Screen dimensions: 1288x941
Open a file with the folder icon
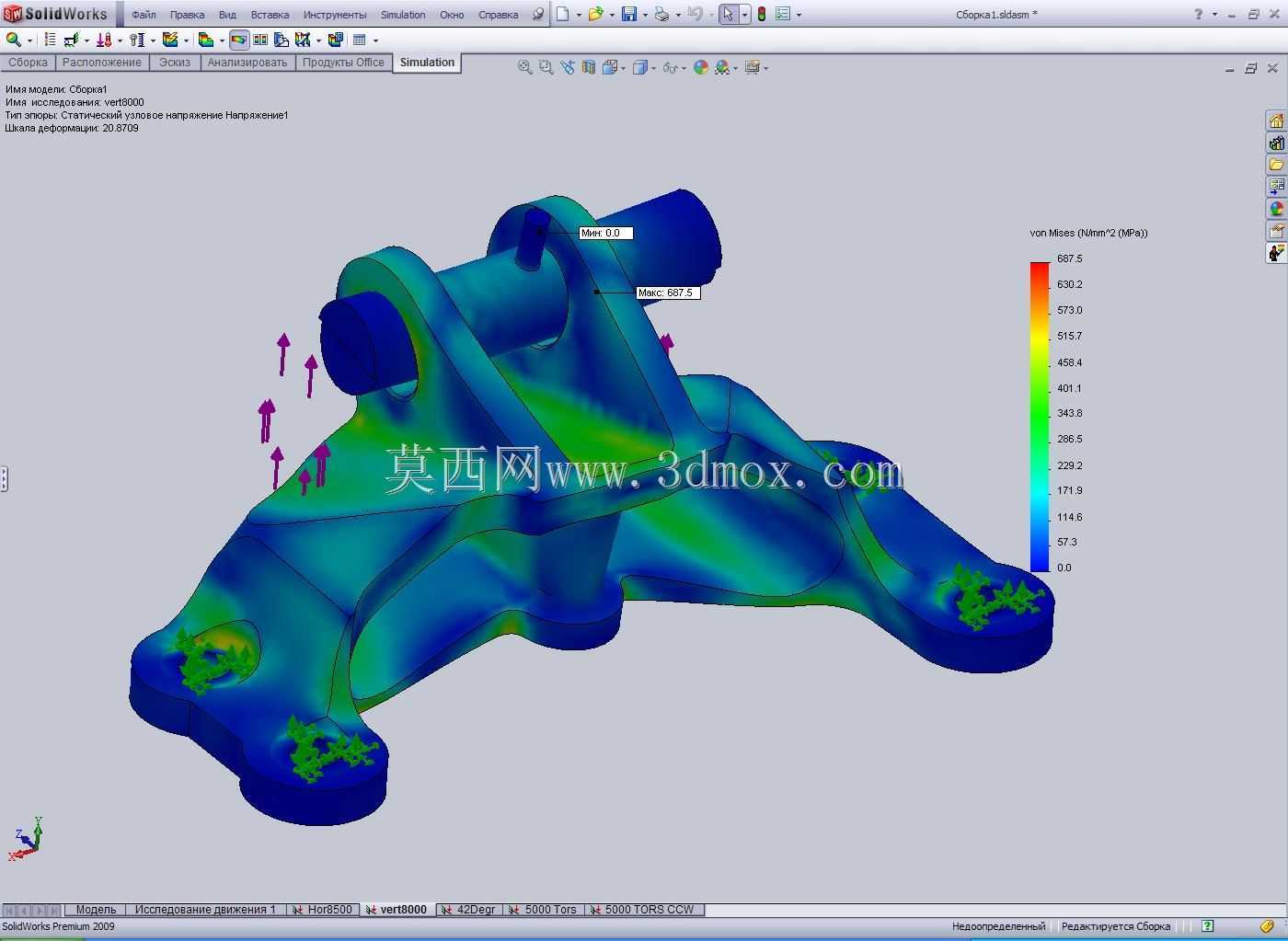coord(595,14)
